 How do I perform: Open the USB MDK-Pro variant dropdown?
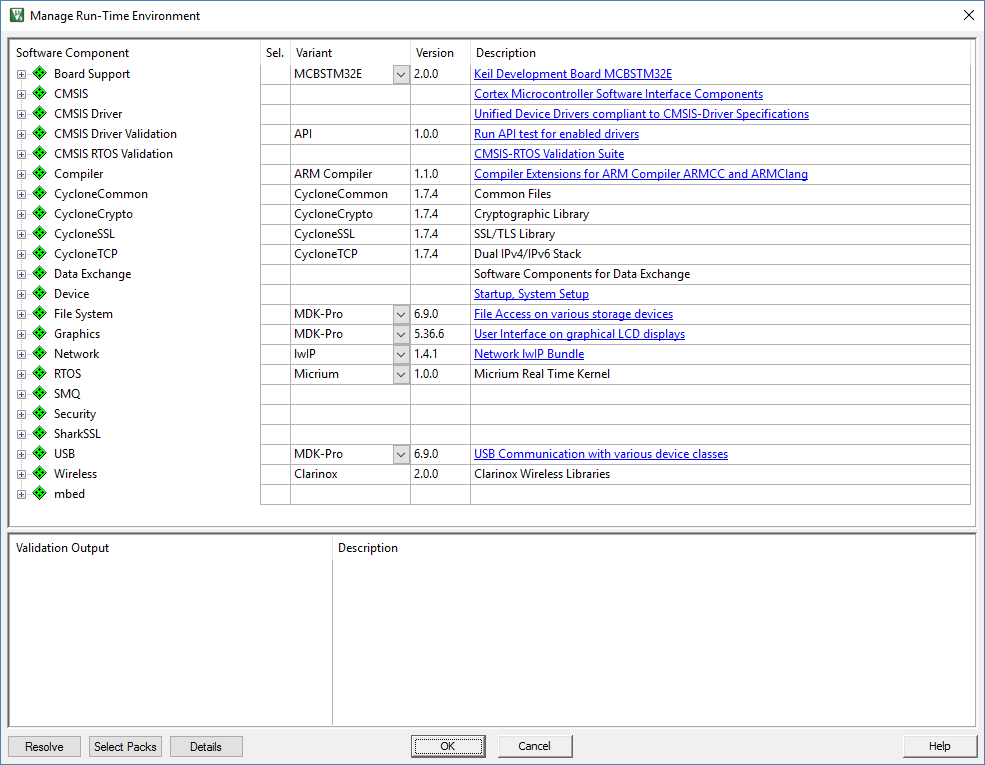pos(401,454)
